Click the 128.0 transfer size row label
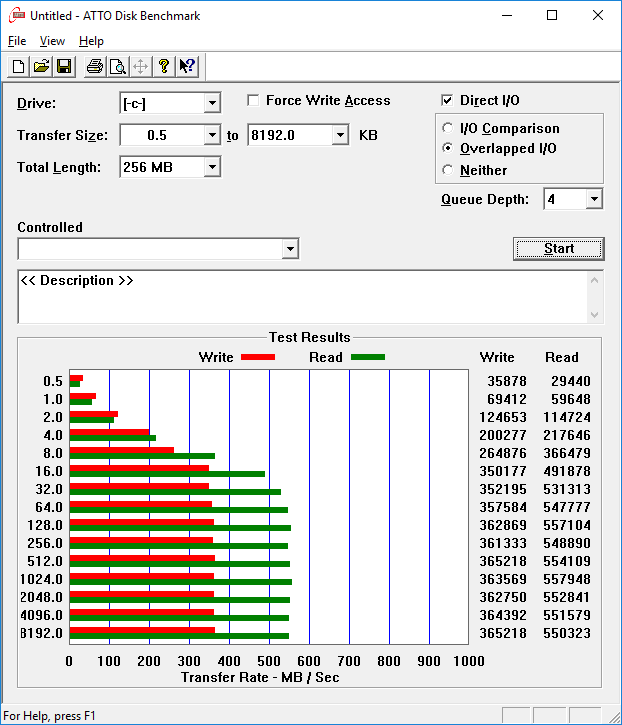The width and height of the screenshot is (622, 725). (x=45, y=525)
